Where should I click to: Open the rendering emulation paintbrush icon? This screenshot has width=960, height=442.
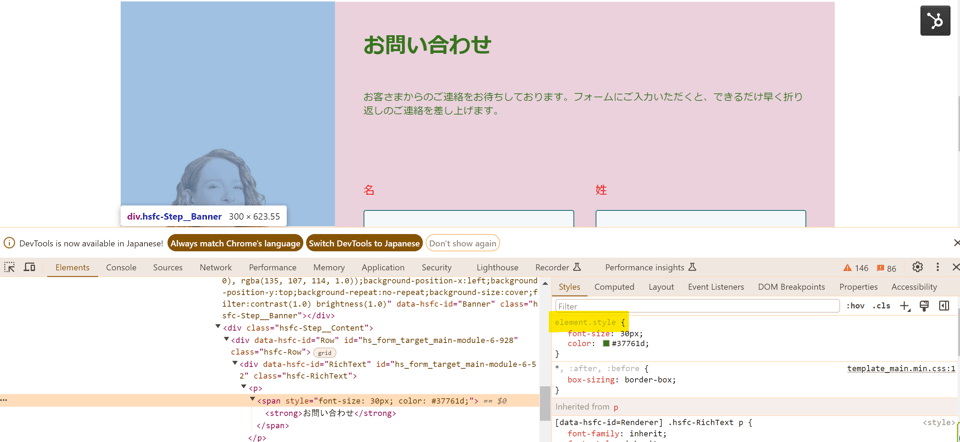(x=924, y=305)
